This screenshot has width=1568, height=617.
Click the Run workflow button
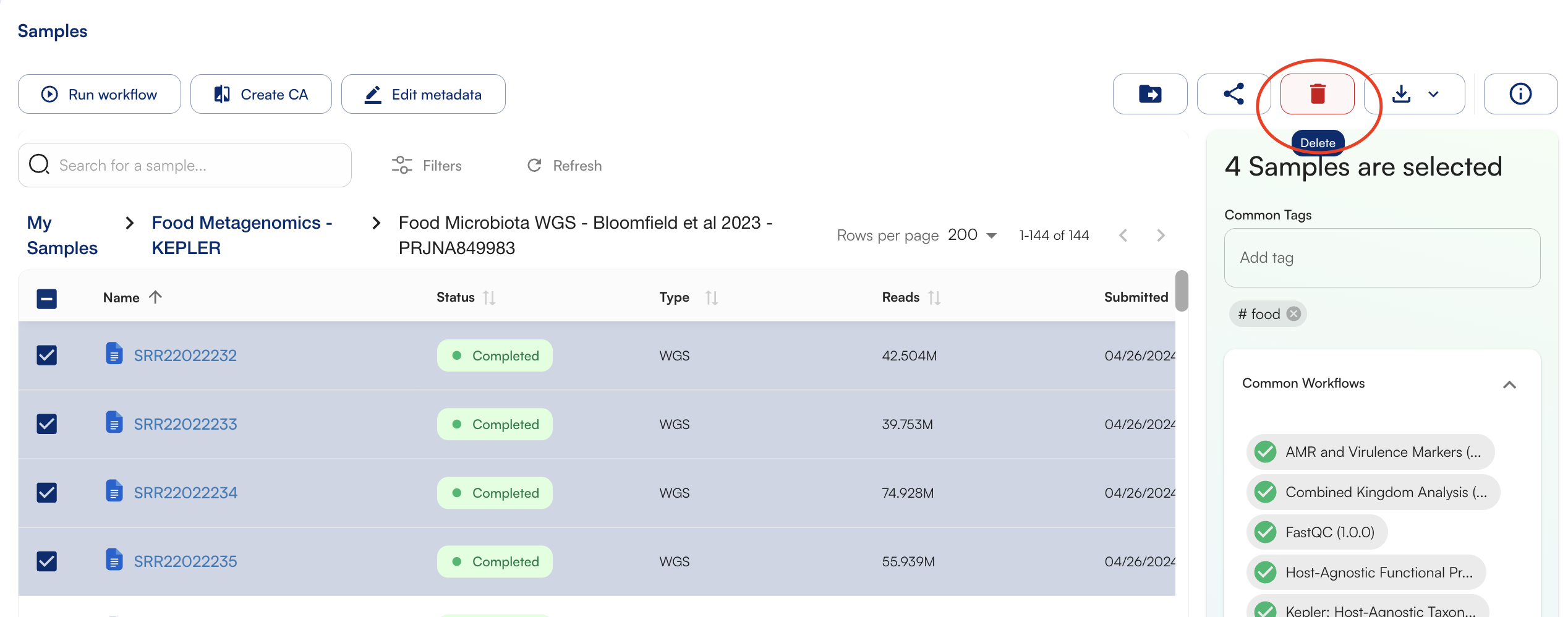100,94
